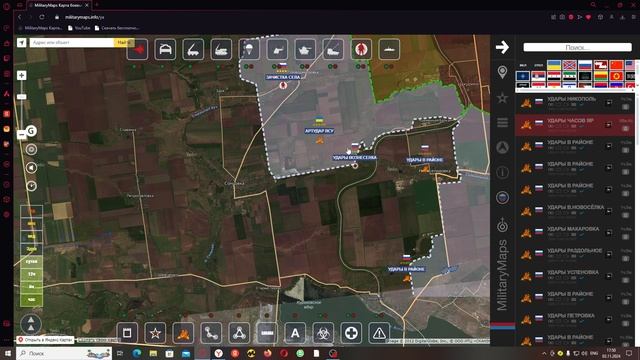This screenshot has width=640, height=360.
Task: Toggle the green dot under the paratrooper icon
Action: click(246, 66)
